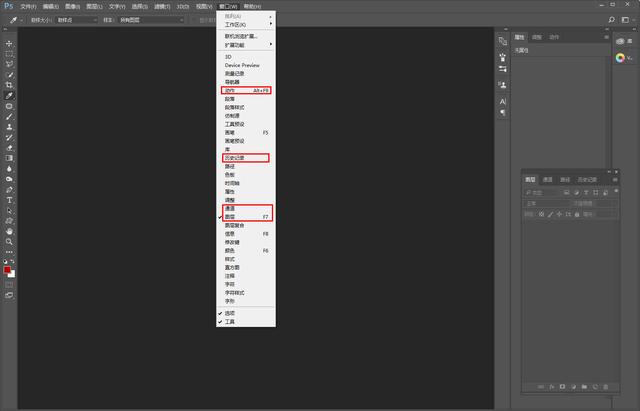Switch to the 调整 tab beside 属性
The width and height of the screenshot is (640, 411).
point(537,37)
